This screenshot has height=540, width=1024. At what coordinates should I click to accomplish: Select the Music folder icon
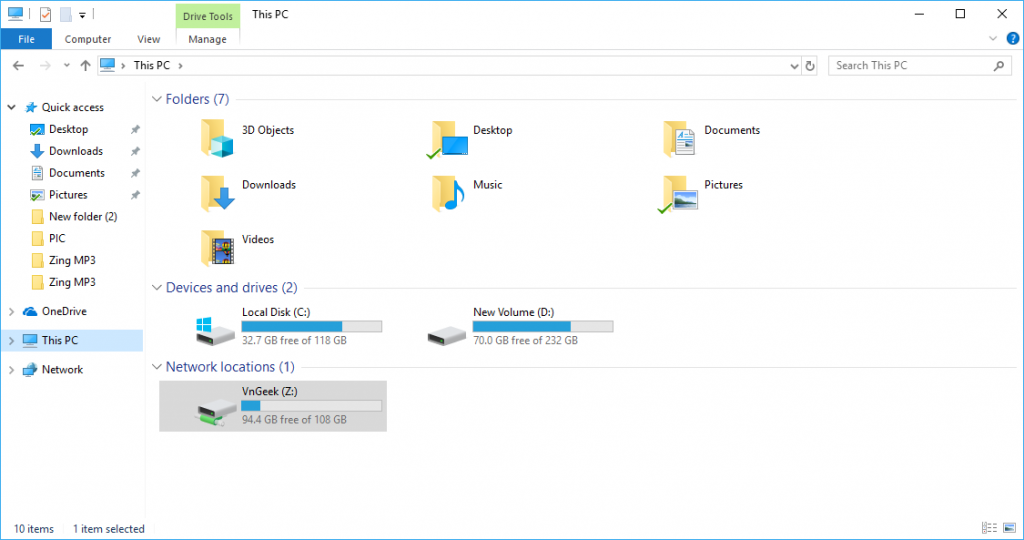(x=448, y=193)
